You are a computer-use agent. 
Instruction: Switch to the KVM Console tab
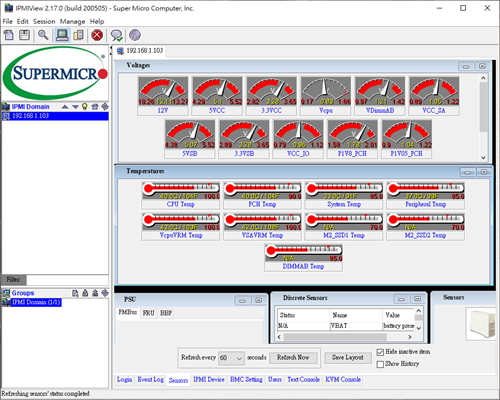343,380
